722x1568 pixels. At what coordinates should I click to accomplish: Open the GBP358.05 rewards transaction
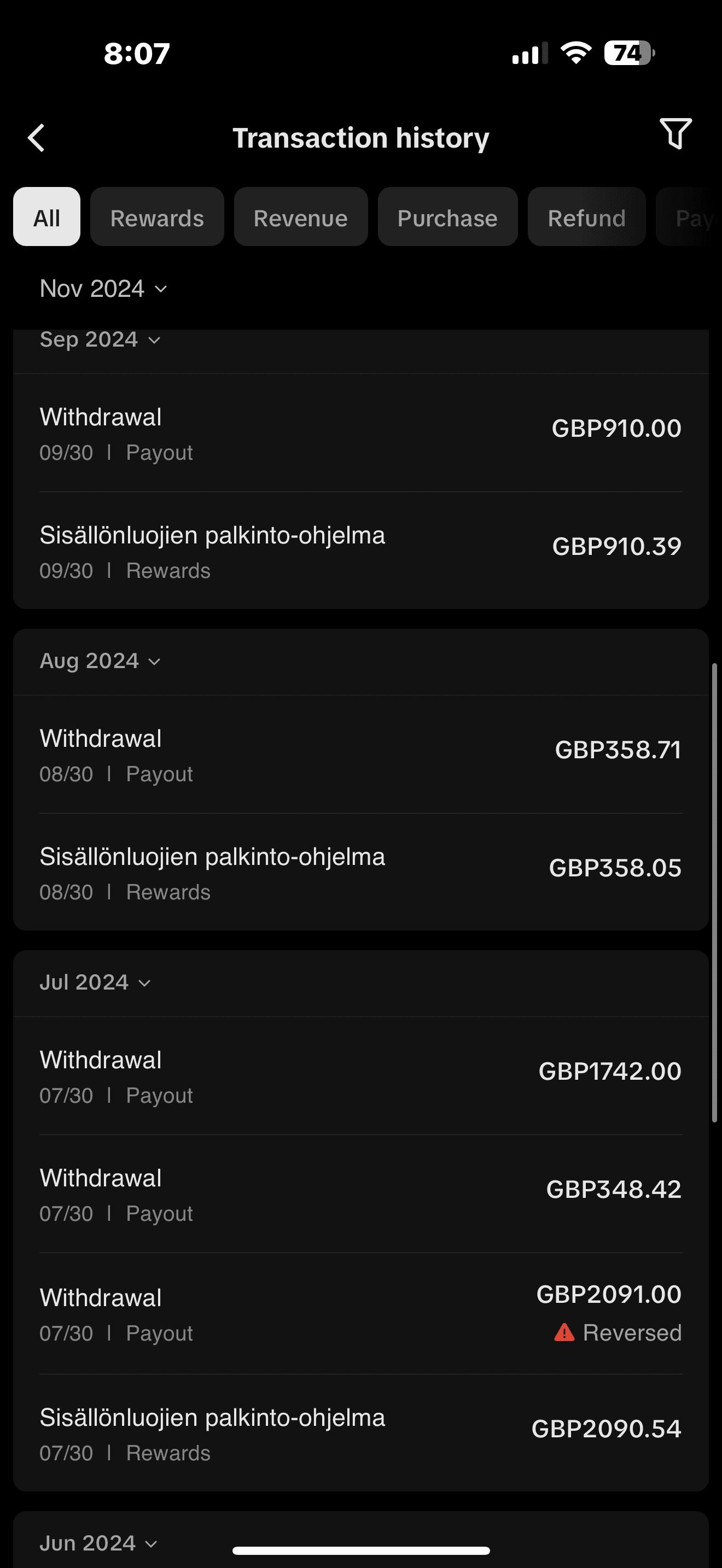pos(360,873)
